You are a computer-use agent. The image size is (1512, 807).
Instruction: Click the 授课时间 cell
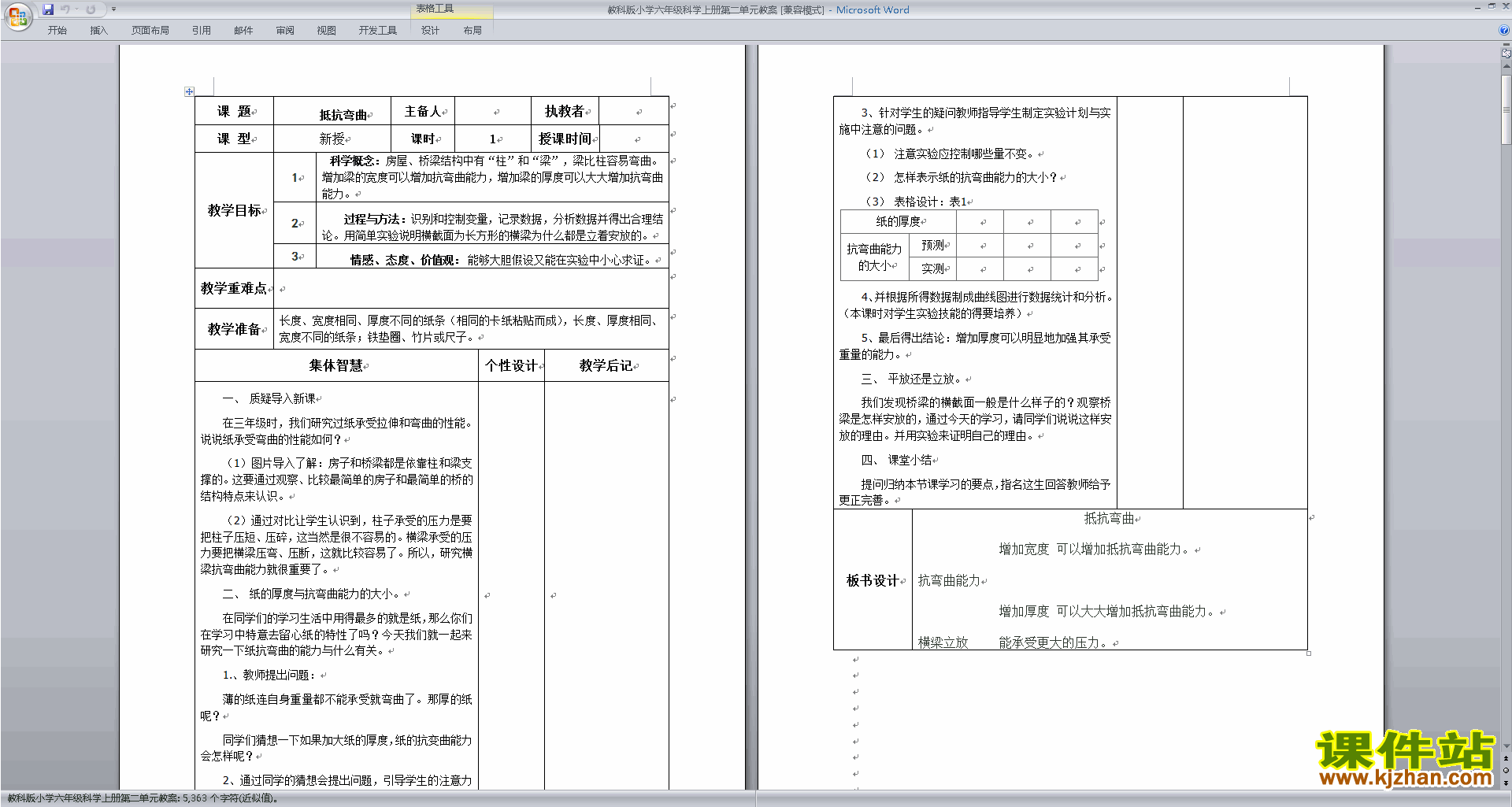pyautogui.click(x=565, y=139)
